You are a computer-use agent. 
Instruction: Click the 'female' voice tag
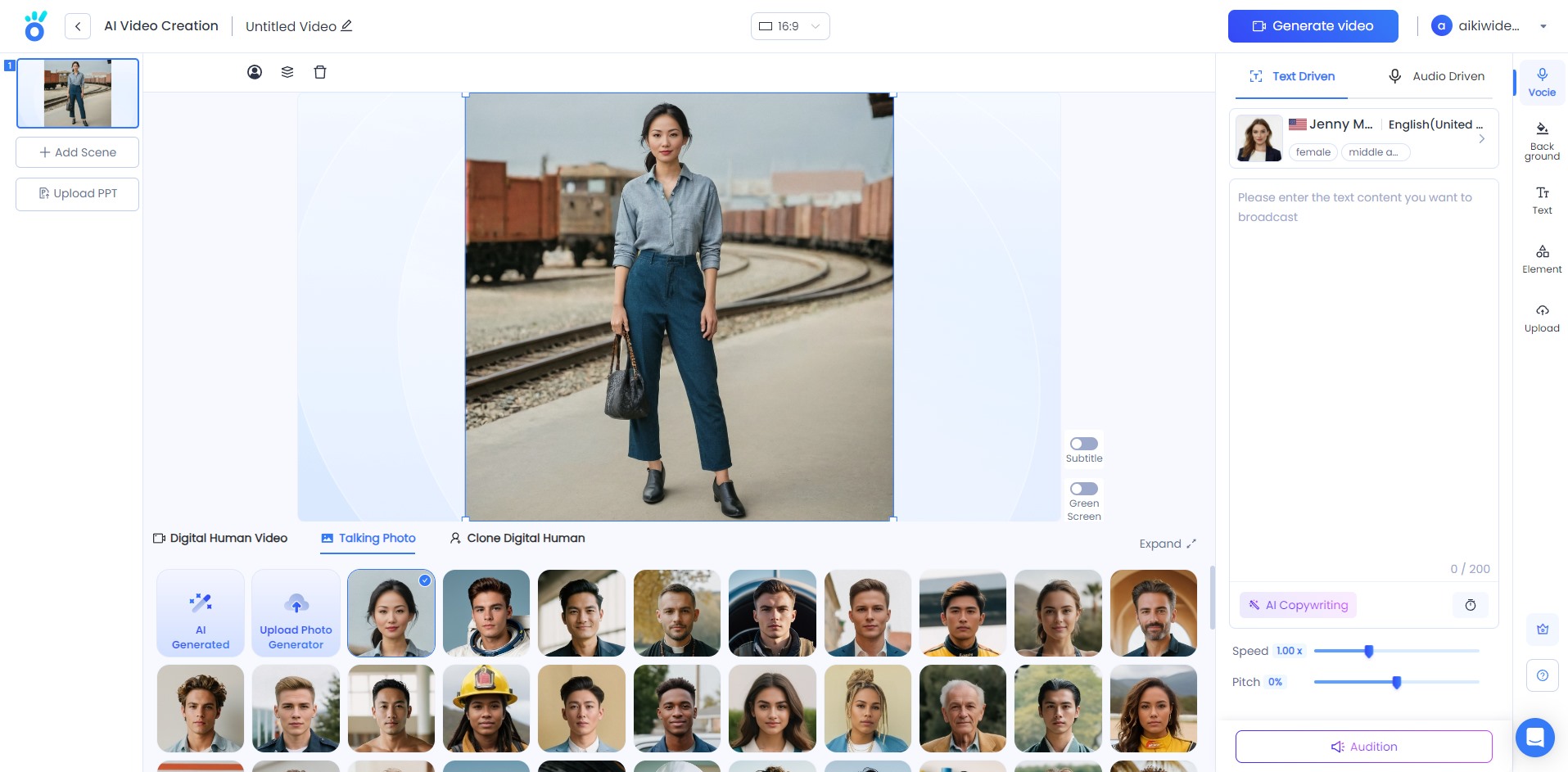coord(1313,152)
